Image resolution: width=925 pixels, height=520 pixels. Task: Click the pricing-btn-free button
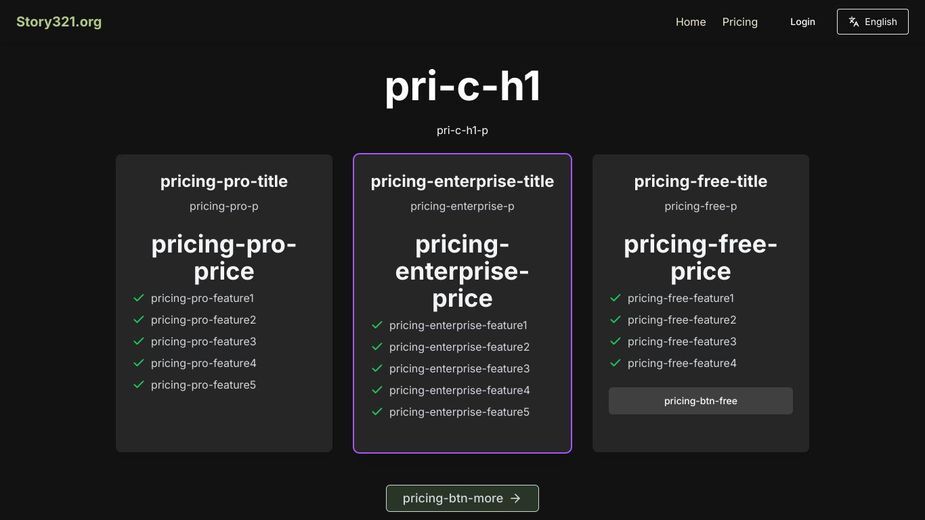(700, 401)
